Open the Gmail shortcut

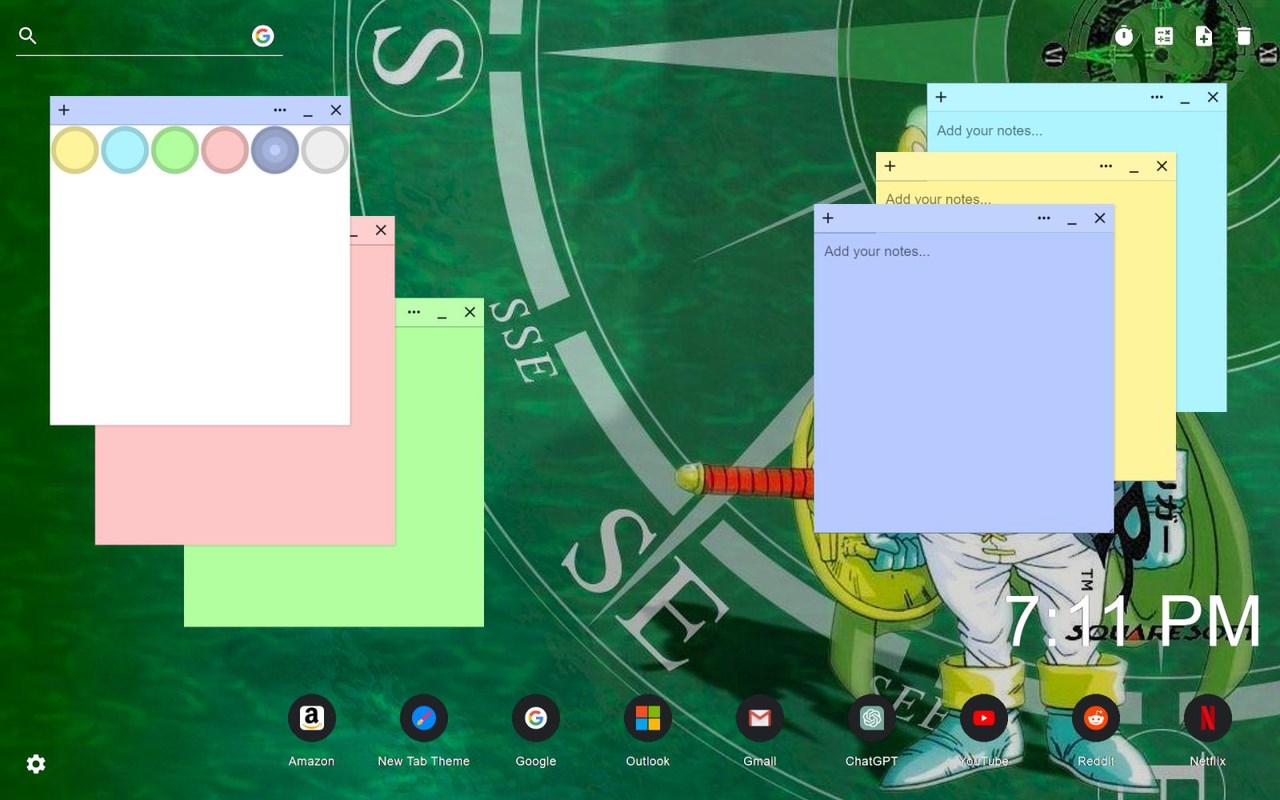760,718
